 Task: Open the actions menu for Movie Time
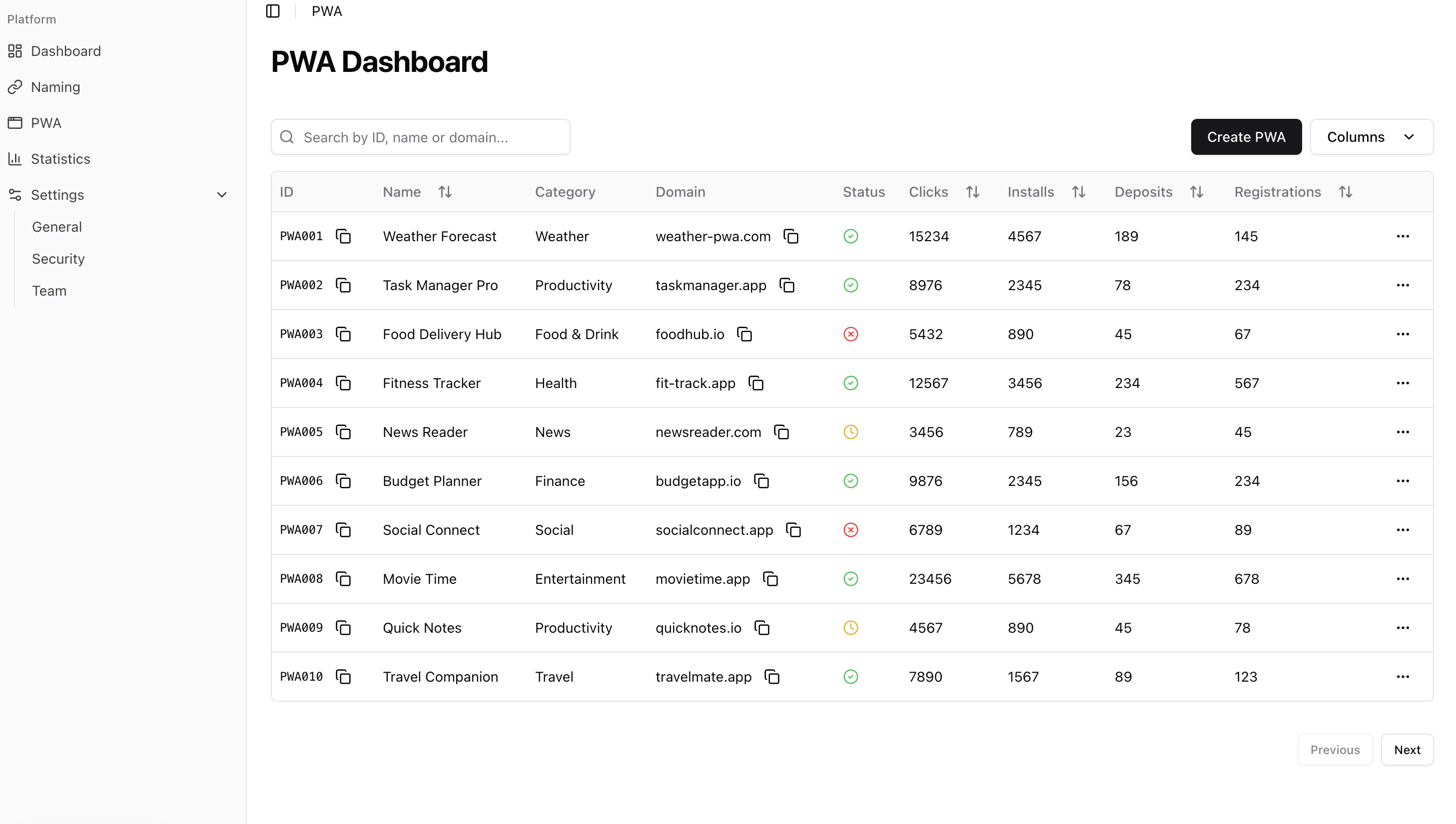1403,578
